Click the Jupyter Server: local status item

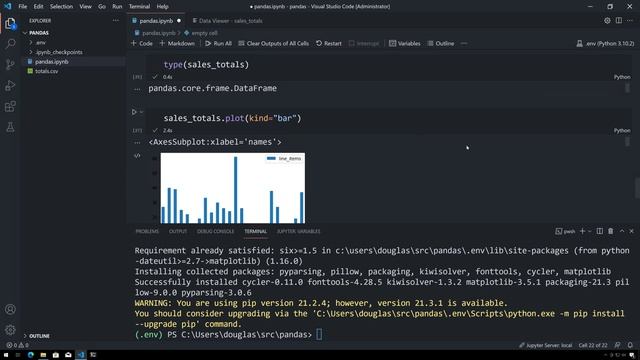click(x=545, y=345)
